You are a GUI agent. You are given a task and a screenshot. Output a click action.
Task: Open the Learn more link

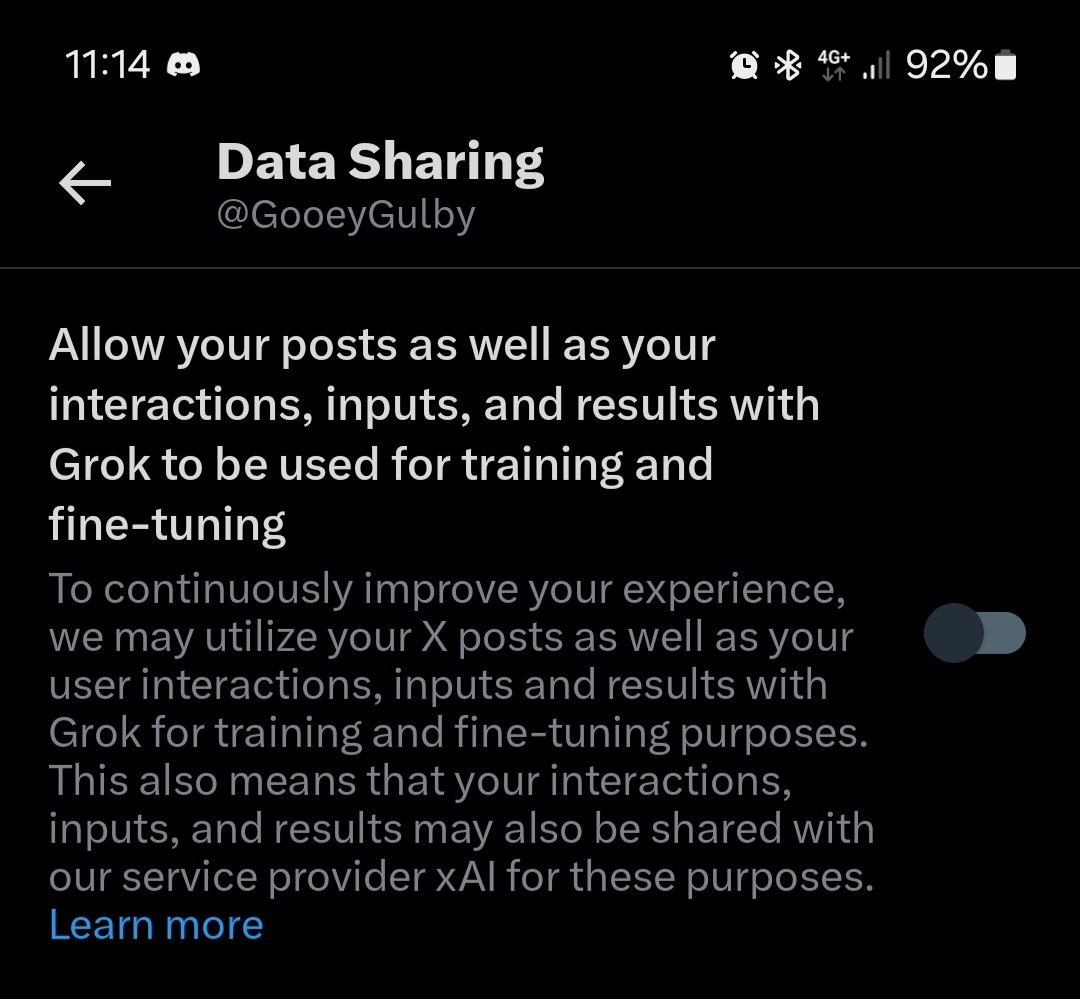156,925
